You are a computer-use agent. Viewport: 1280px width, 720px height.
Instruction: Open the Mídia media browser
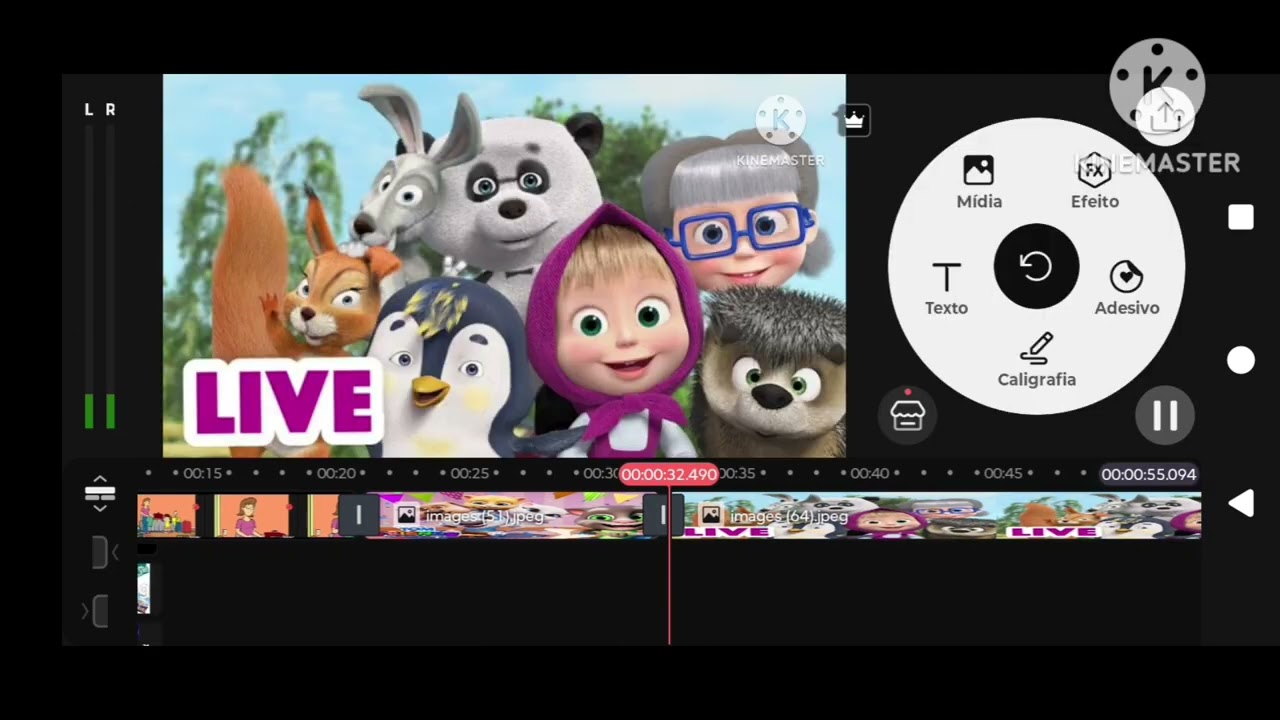click(x=978, y=183)
